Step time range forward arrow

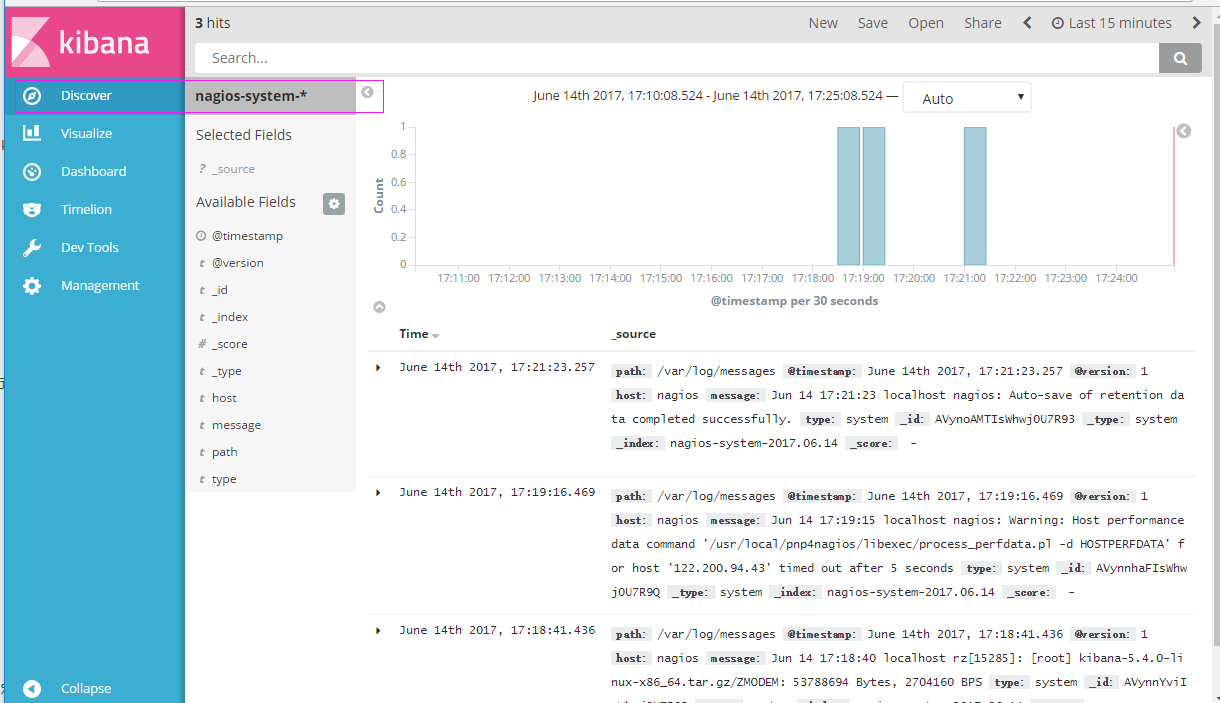coord(1197,23)
